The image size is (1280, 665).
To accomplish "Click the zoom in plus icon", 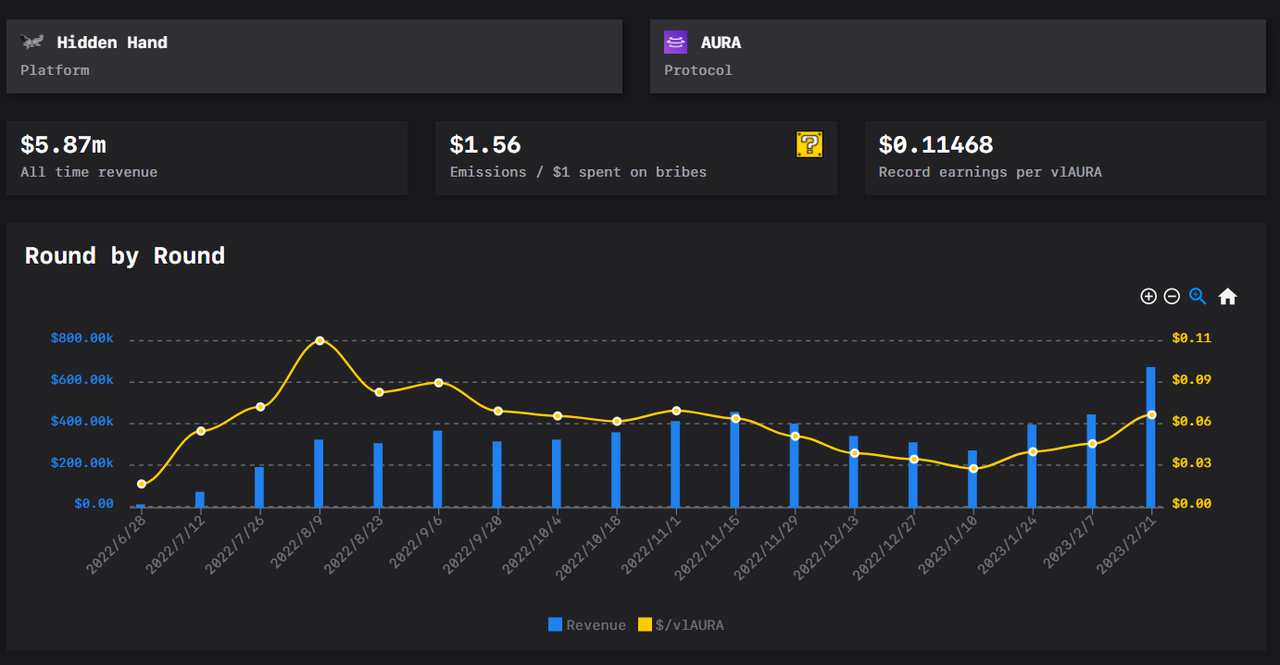I will pyautogui.click(x=1148, y=296).
